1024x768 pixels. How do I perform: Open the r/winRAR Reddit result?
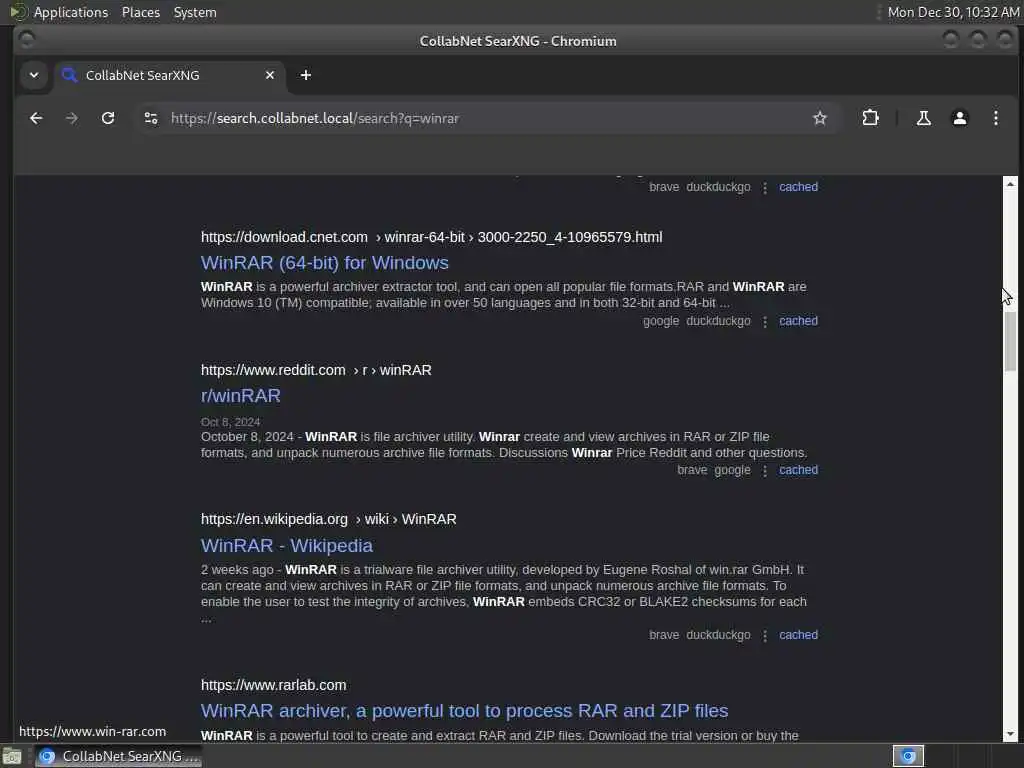coord(240,396)
